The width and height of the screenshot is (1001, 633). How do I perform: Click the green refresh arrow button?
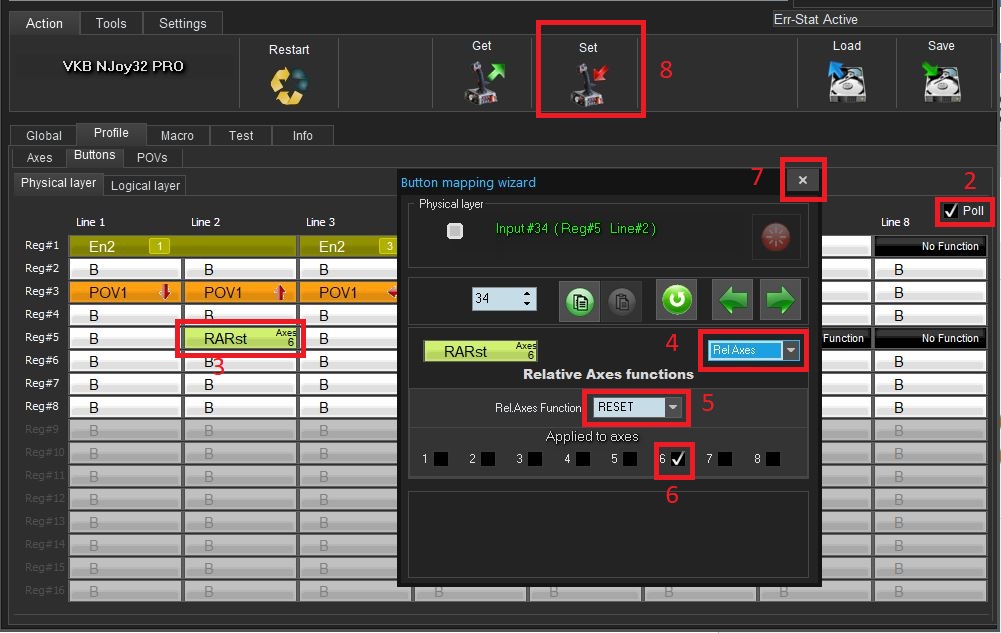(x=676, y=300)
